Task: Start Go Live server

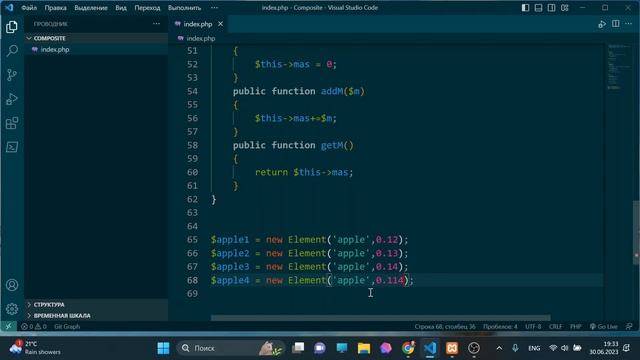Action: 604,327
